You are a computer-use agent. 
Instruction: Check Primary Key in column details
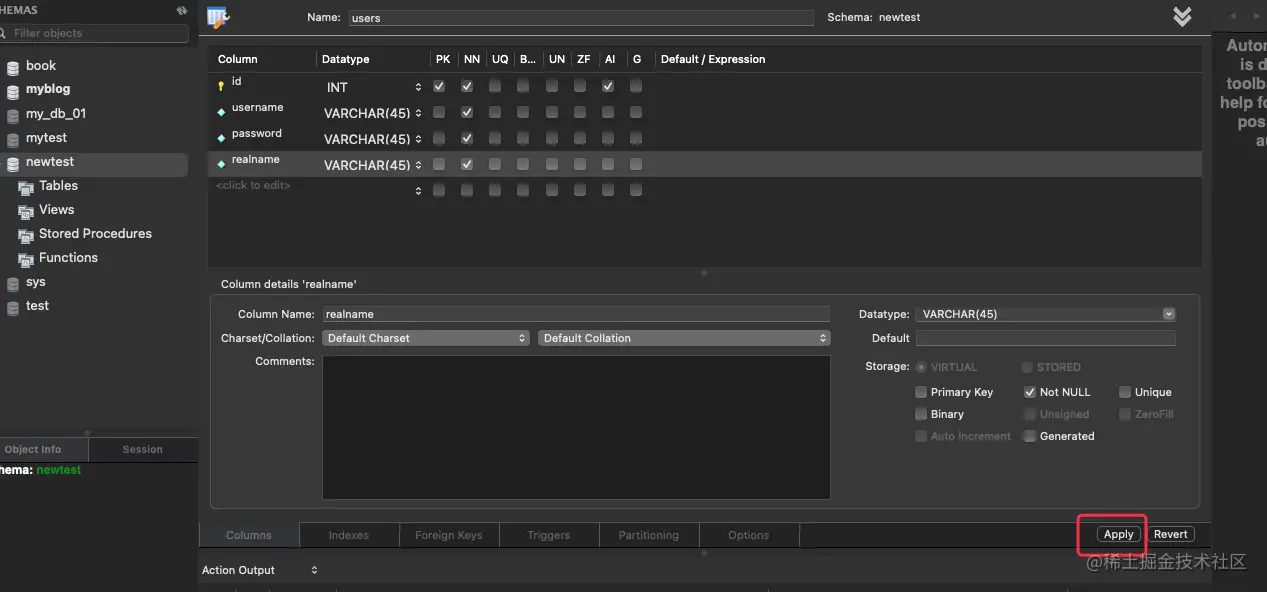[921, 392]
